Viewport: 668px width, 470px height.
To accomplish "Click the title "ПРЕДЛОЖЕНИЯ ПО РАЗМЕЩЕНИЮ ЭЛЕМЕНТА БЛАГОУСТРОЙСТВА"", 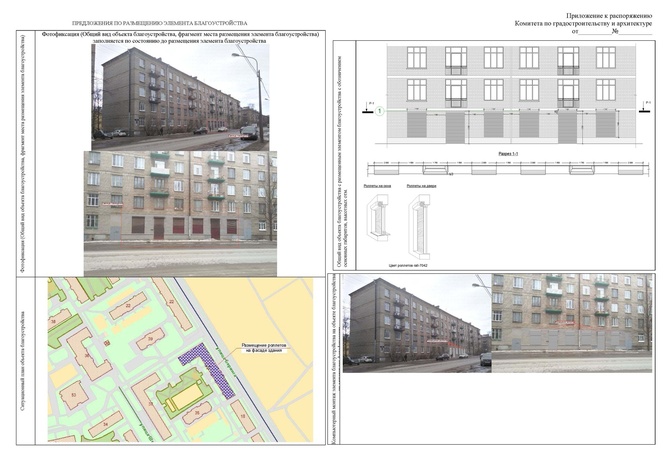I will pyautogui.click(x=159, y=23).
